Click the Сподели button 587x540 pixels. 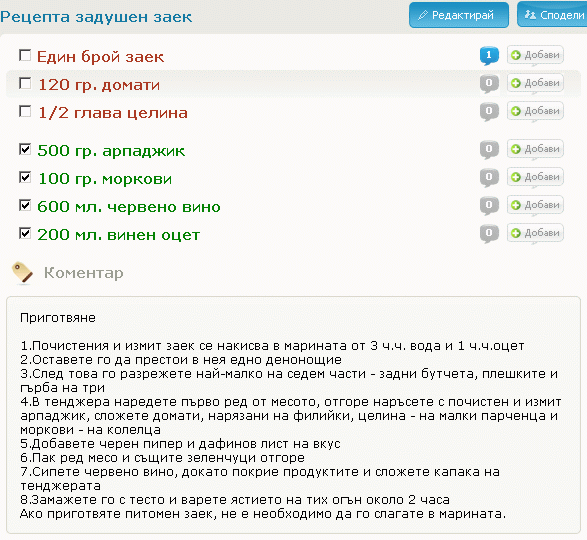pos(552,15)
